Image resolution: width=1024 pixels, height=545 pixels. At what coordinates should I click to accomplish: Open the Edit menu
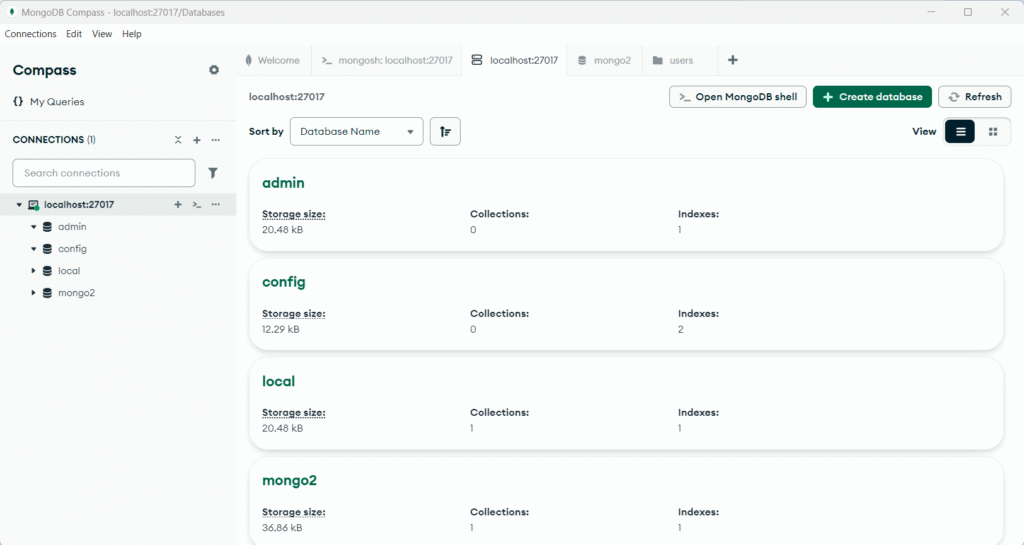click(74, 34)
